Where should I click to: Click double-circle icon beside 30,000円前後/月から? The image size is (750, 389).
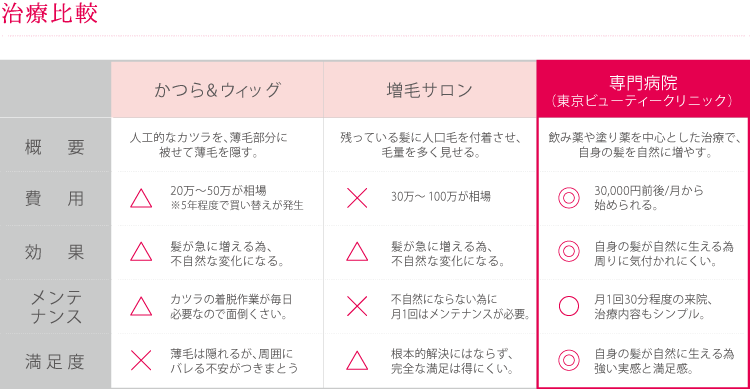tap(569, 198)
